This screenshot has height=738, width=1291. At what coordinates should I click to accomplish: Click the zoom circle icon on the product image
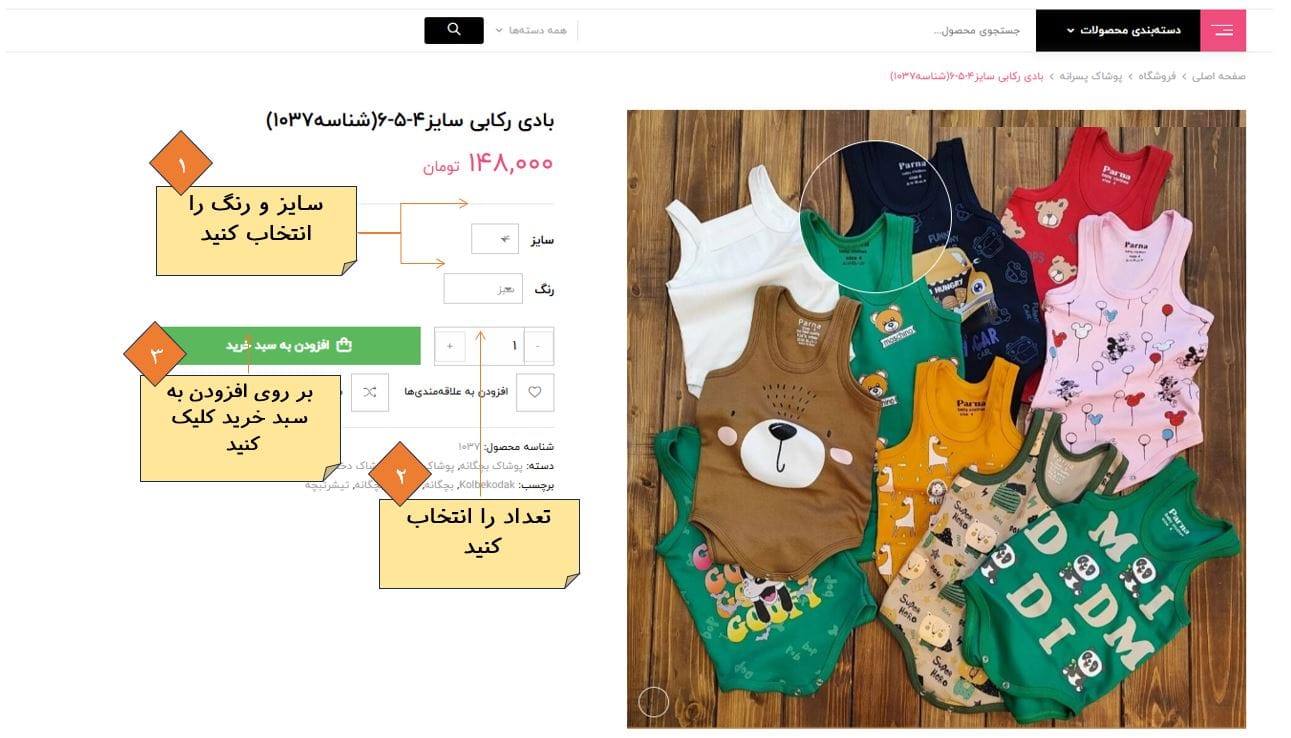click(x=653, y=702)
